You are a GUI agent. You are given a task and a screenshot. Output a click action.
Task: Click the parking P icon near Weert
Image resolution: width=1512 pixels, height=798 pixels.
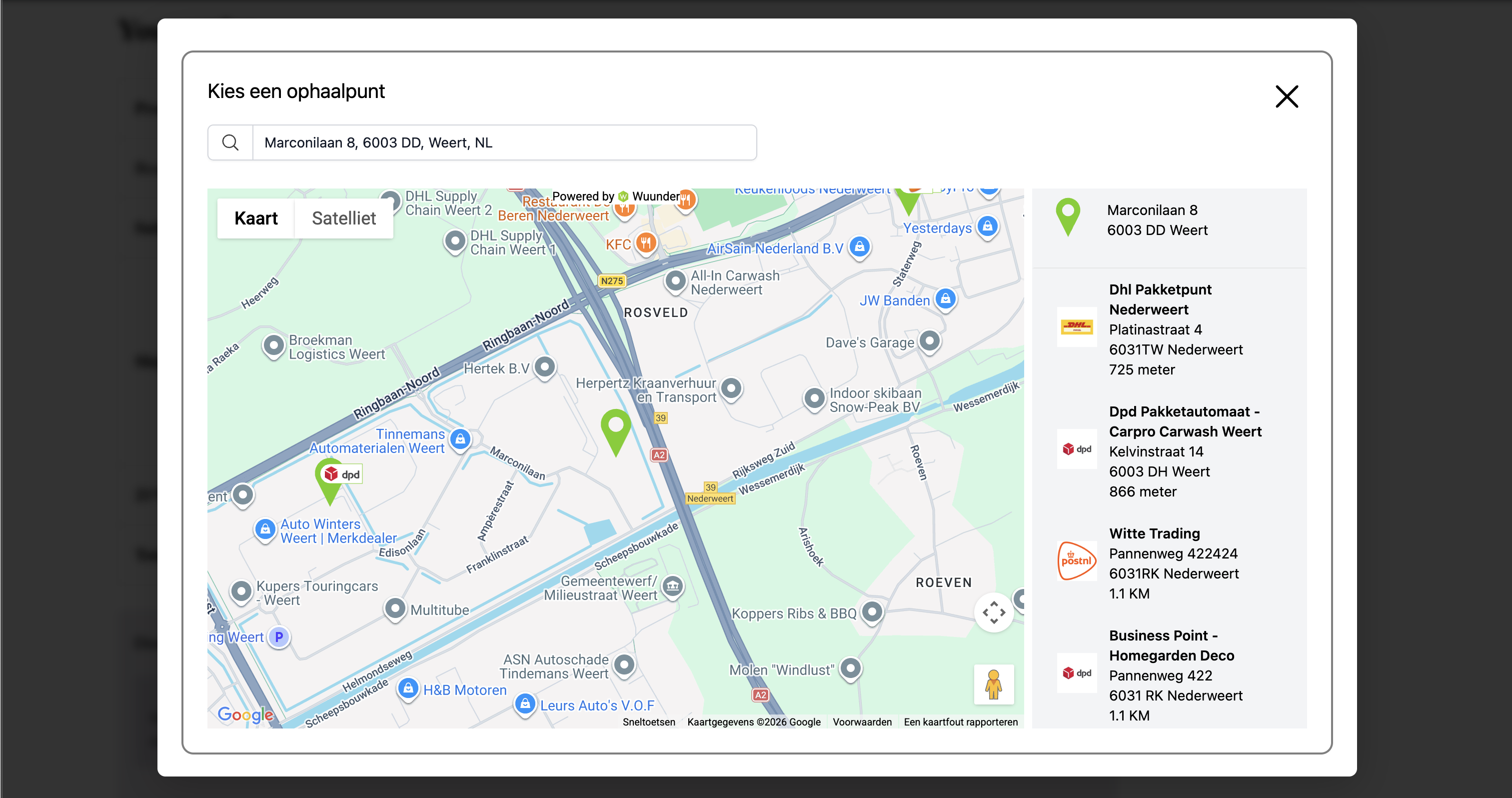point(279,636)
